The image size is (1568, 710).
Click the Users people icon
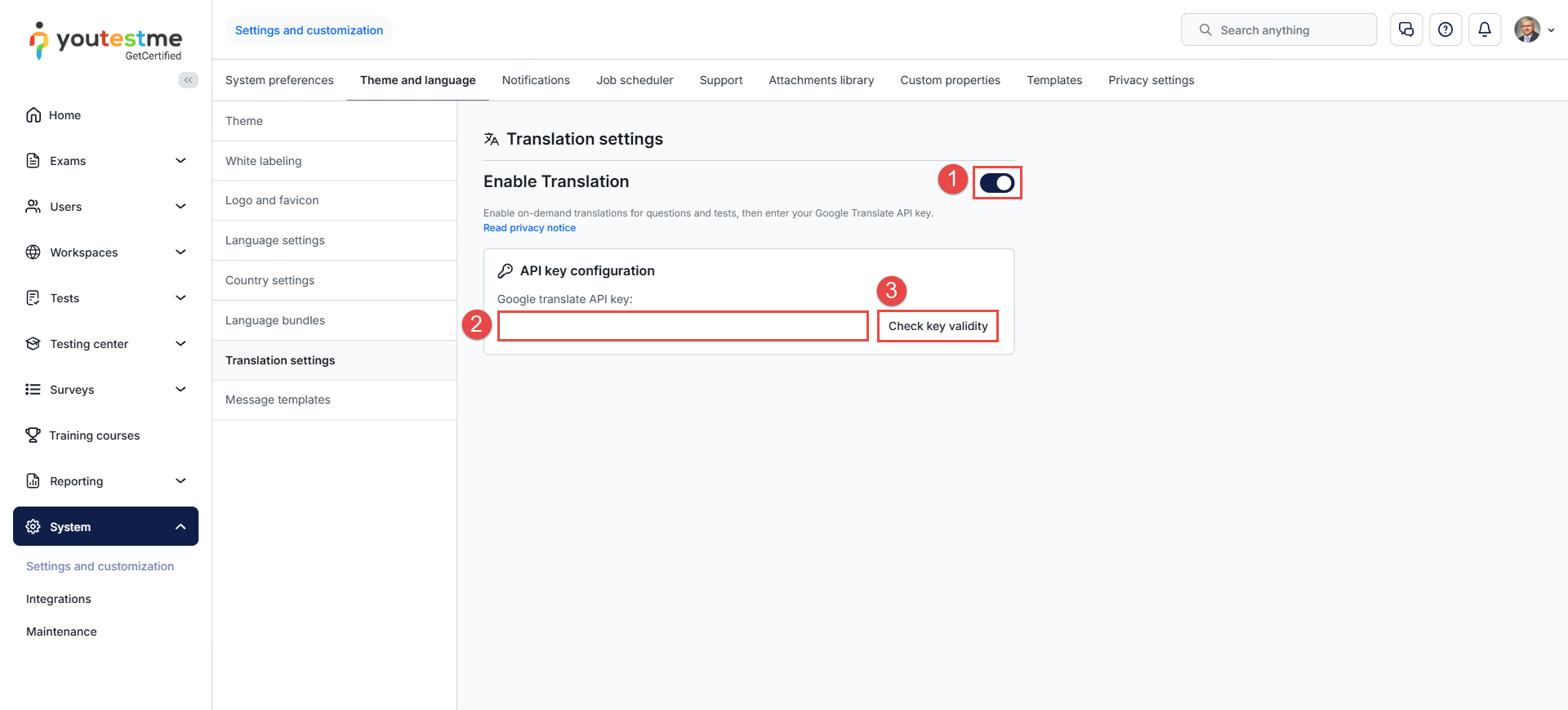[x=33, y=207]
